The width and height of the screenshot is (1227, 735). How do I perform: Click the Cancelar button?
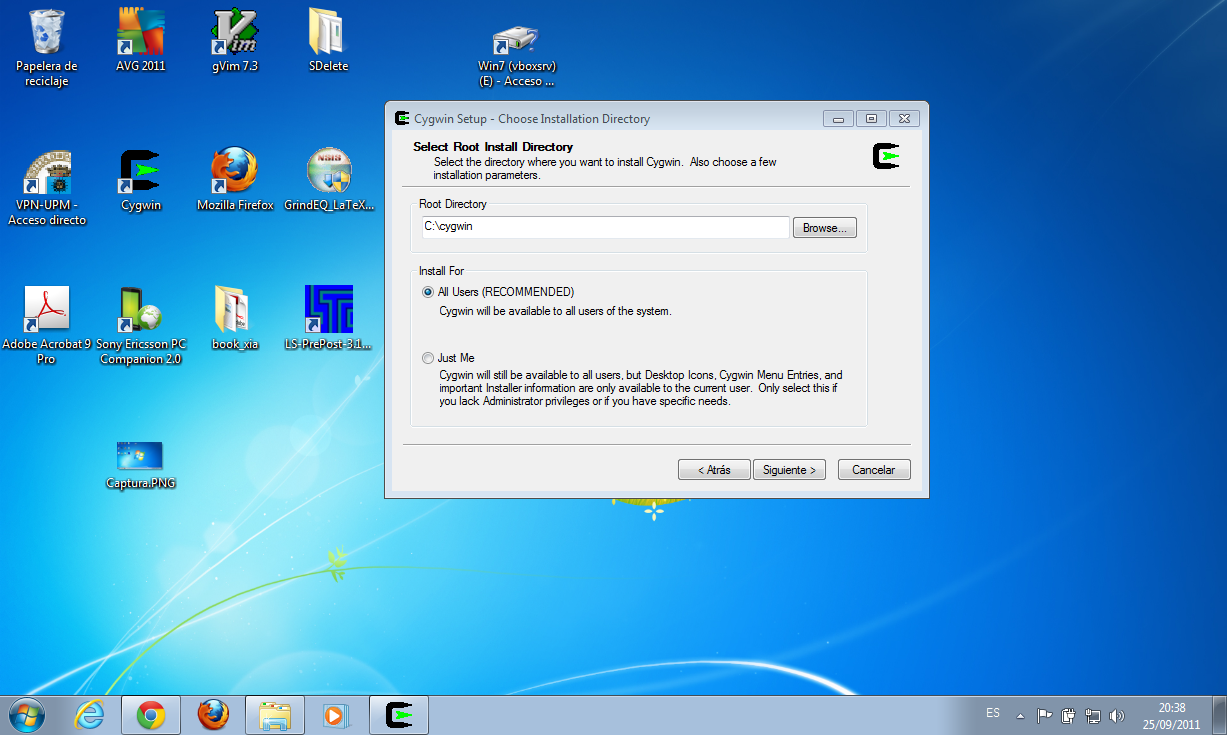pos(874,470)
